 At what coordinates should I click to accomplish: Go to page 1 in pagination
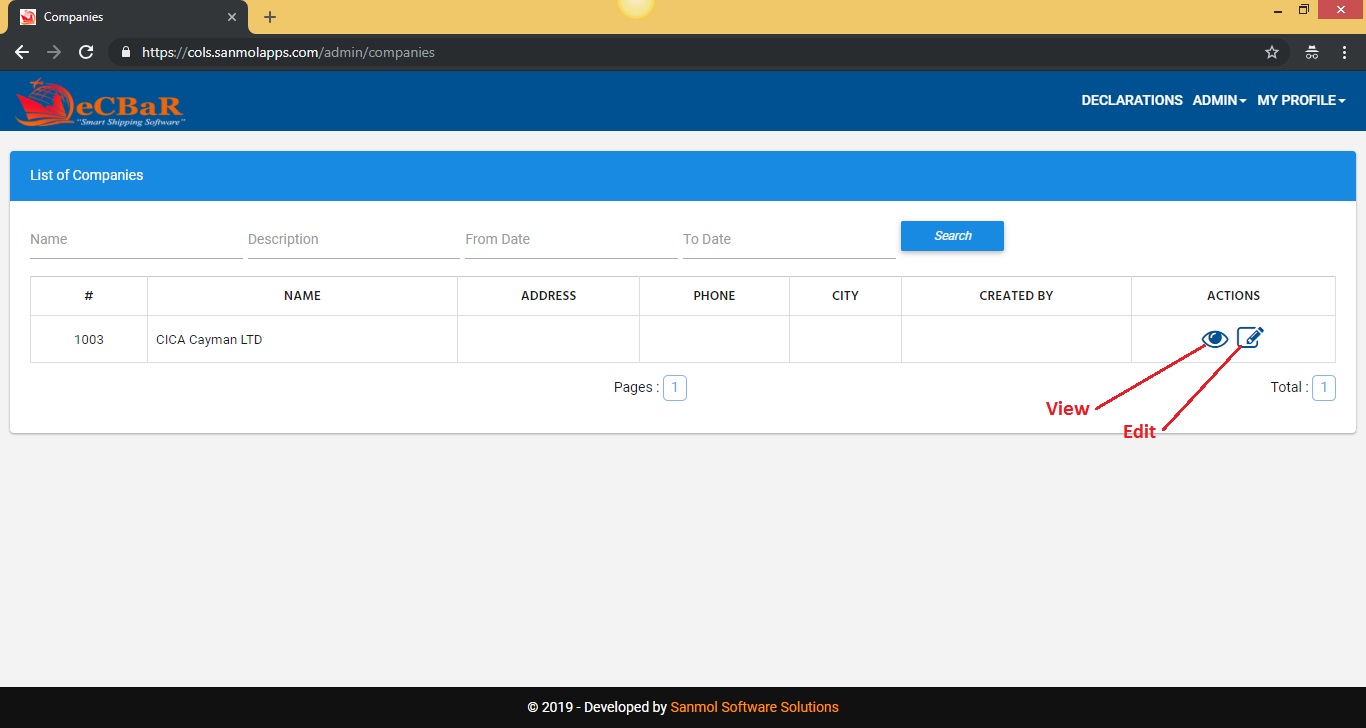[675, 387]
